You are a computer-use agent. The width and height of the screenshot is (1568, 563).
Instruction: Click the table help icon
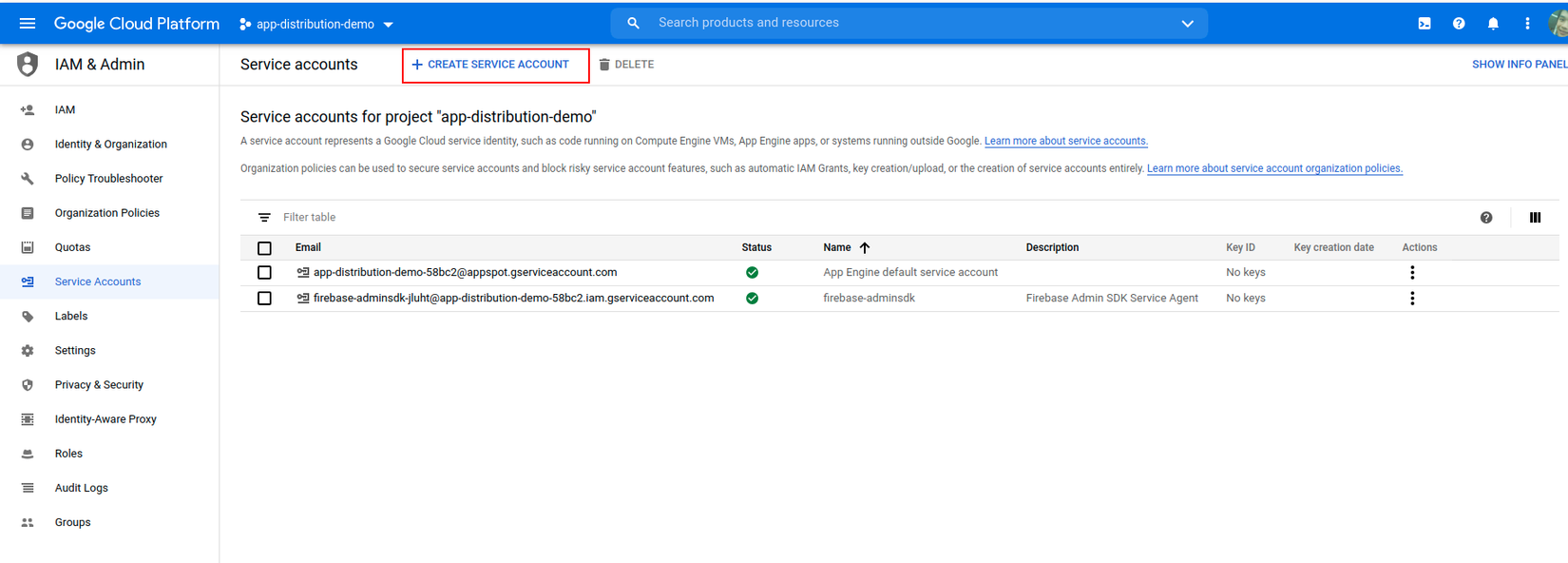coord(1486,218)
